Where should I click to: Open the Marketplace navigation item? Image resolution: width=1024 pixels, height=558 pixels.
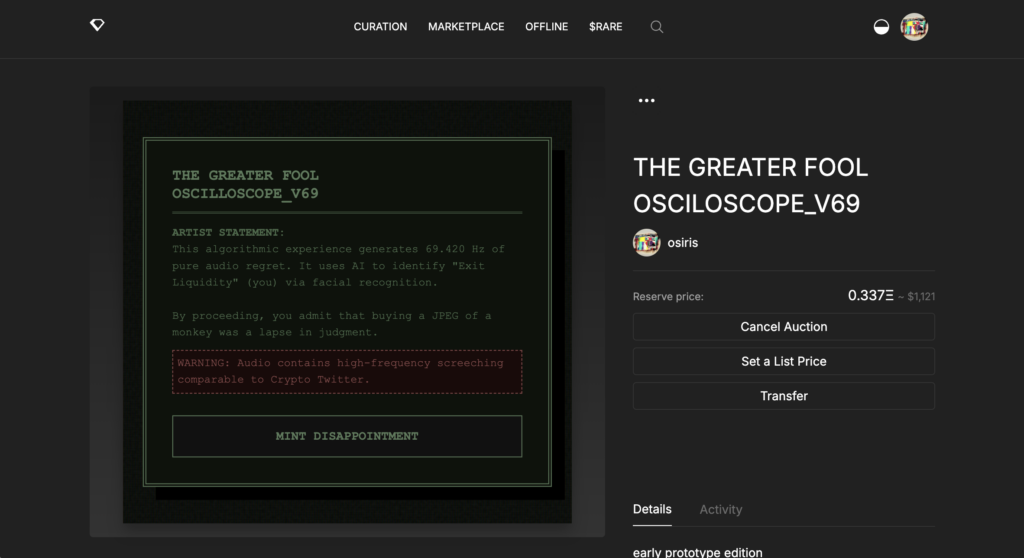[x=466, y=27]
